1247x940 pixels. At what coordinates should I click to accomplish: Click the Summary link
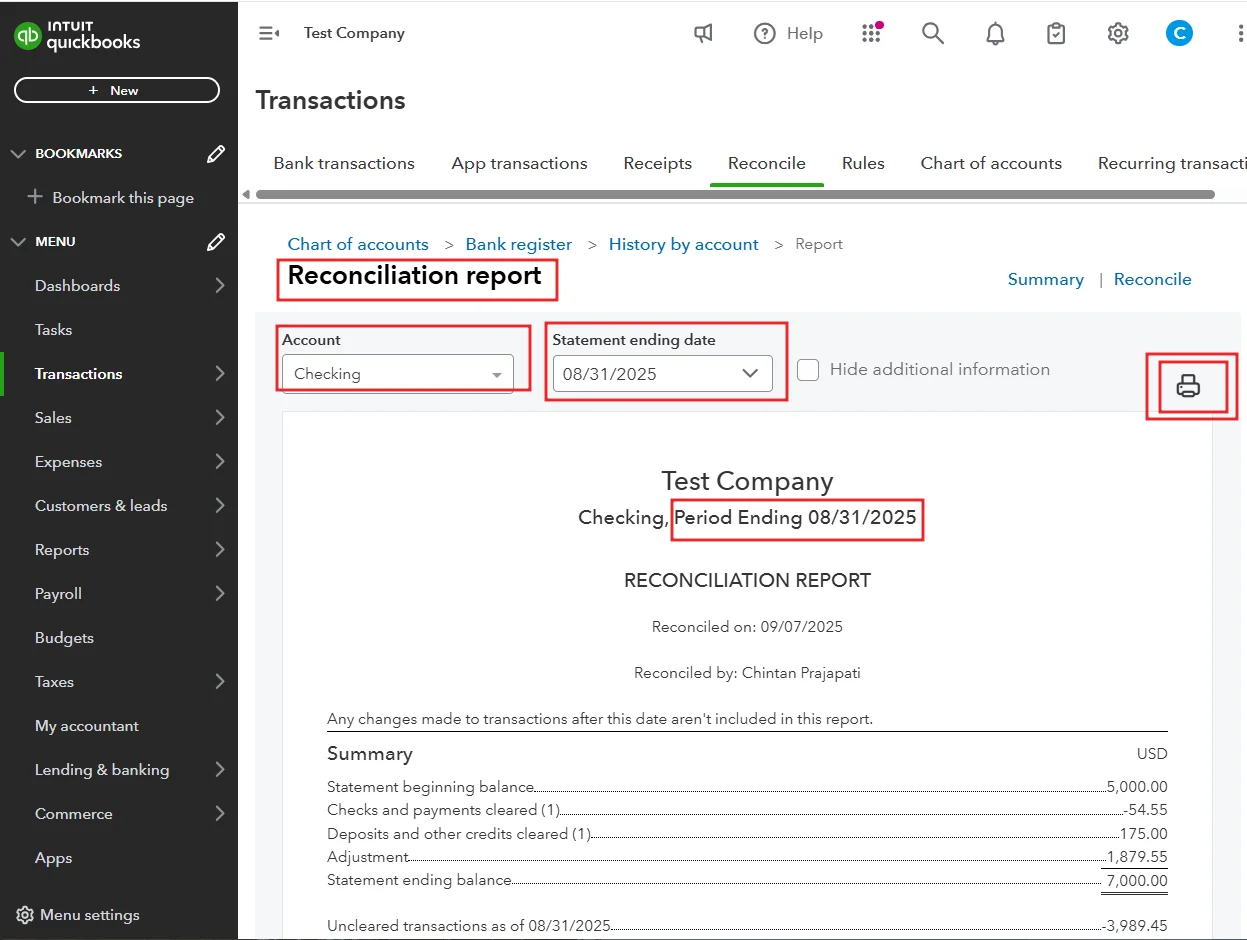point(1045,279)
